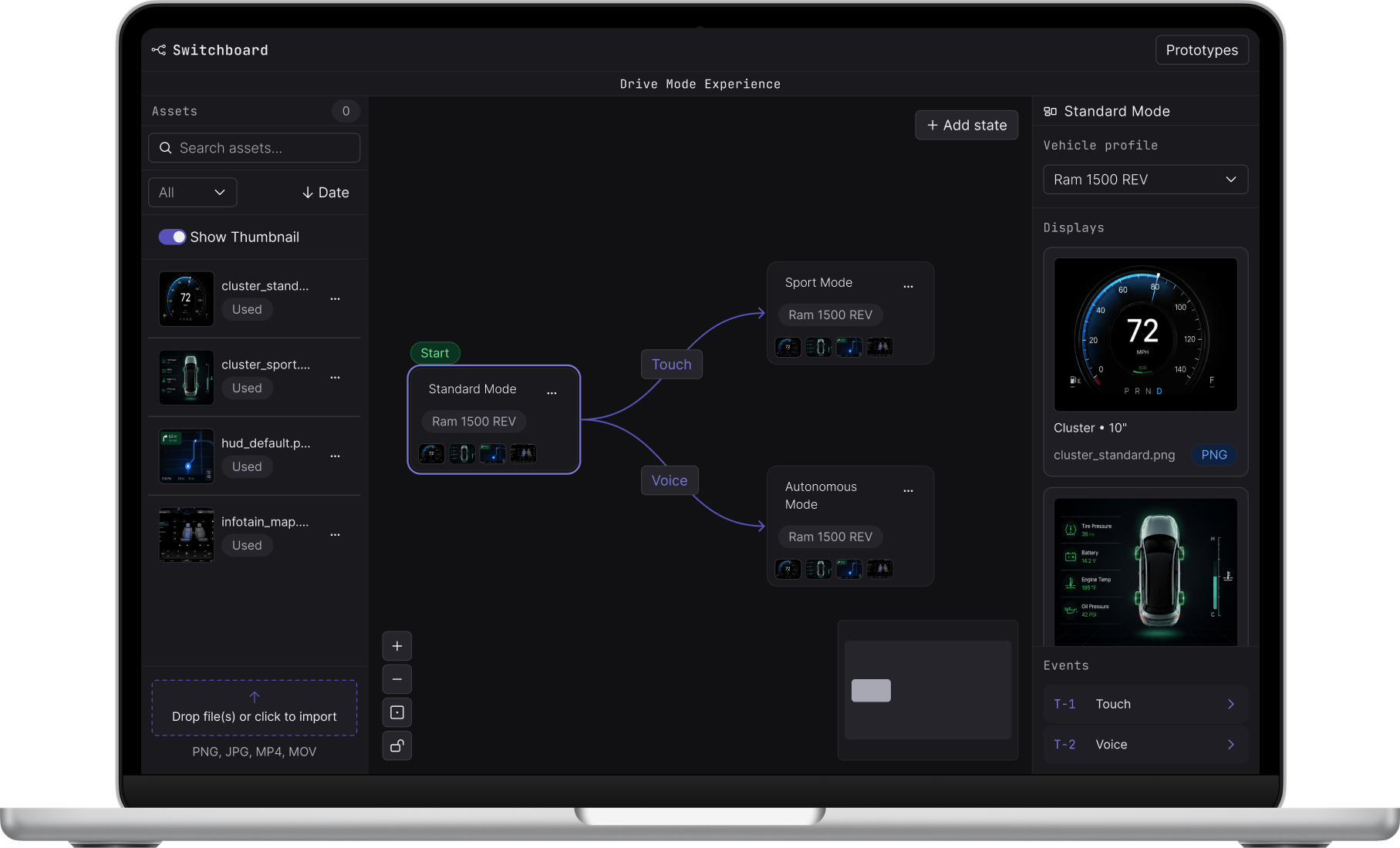This screenshot has height=848, width=1400.
Task: Select the Standard Mode state node
Action: point(494,419)
